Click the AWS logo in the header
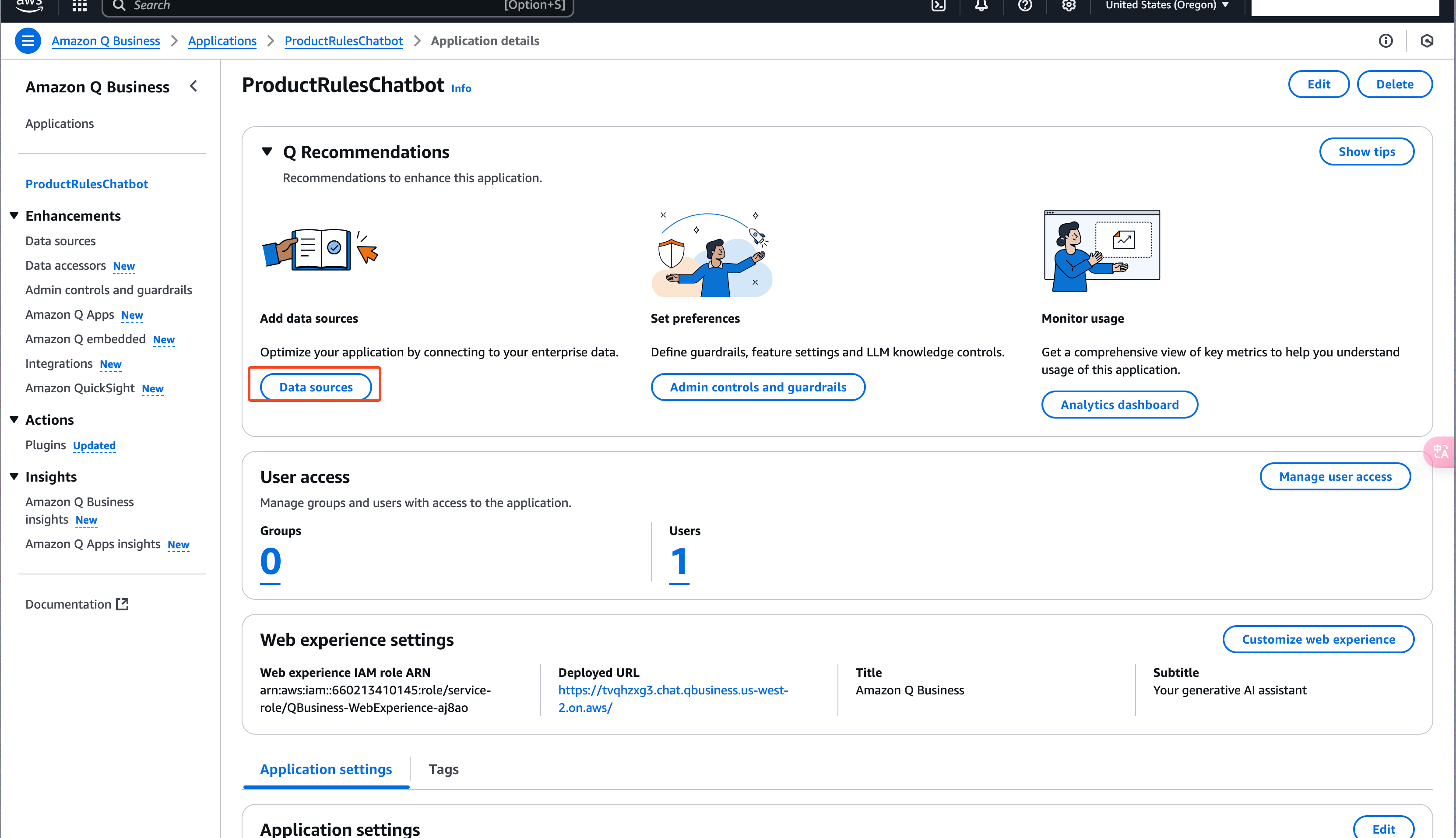Screen dimensions: 1456x838 coord(29,6)
